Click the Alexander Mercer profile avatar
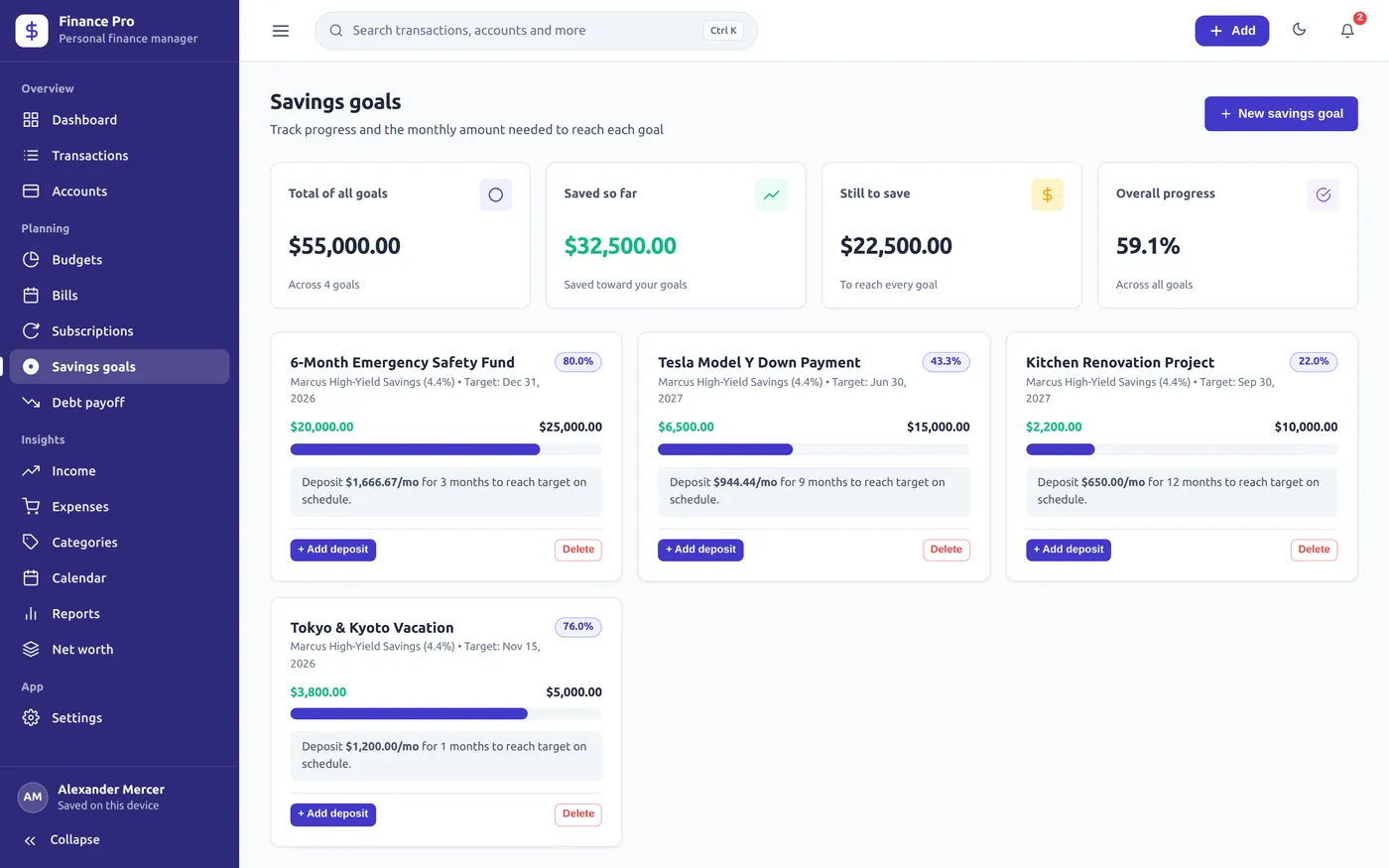The height and width of the screenshot is (868, 1389). 33,798
